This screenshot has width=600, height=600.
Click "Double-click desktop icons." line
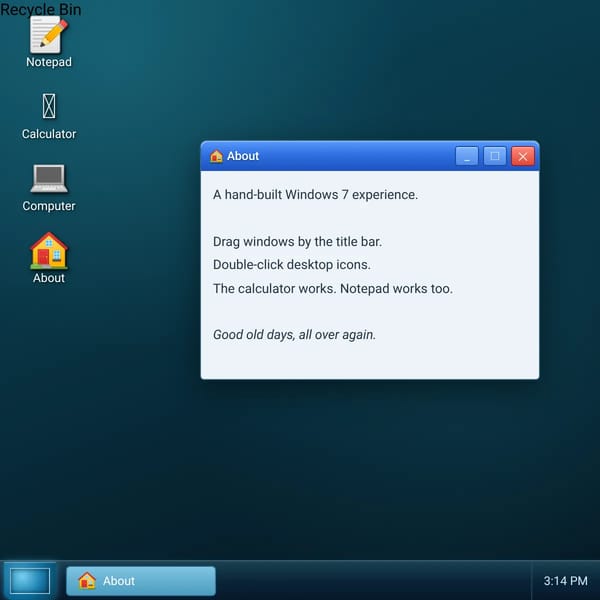coord(292,265)
